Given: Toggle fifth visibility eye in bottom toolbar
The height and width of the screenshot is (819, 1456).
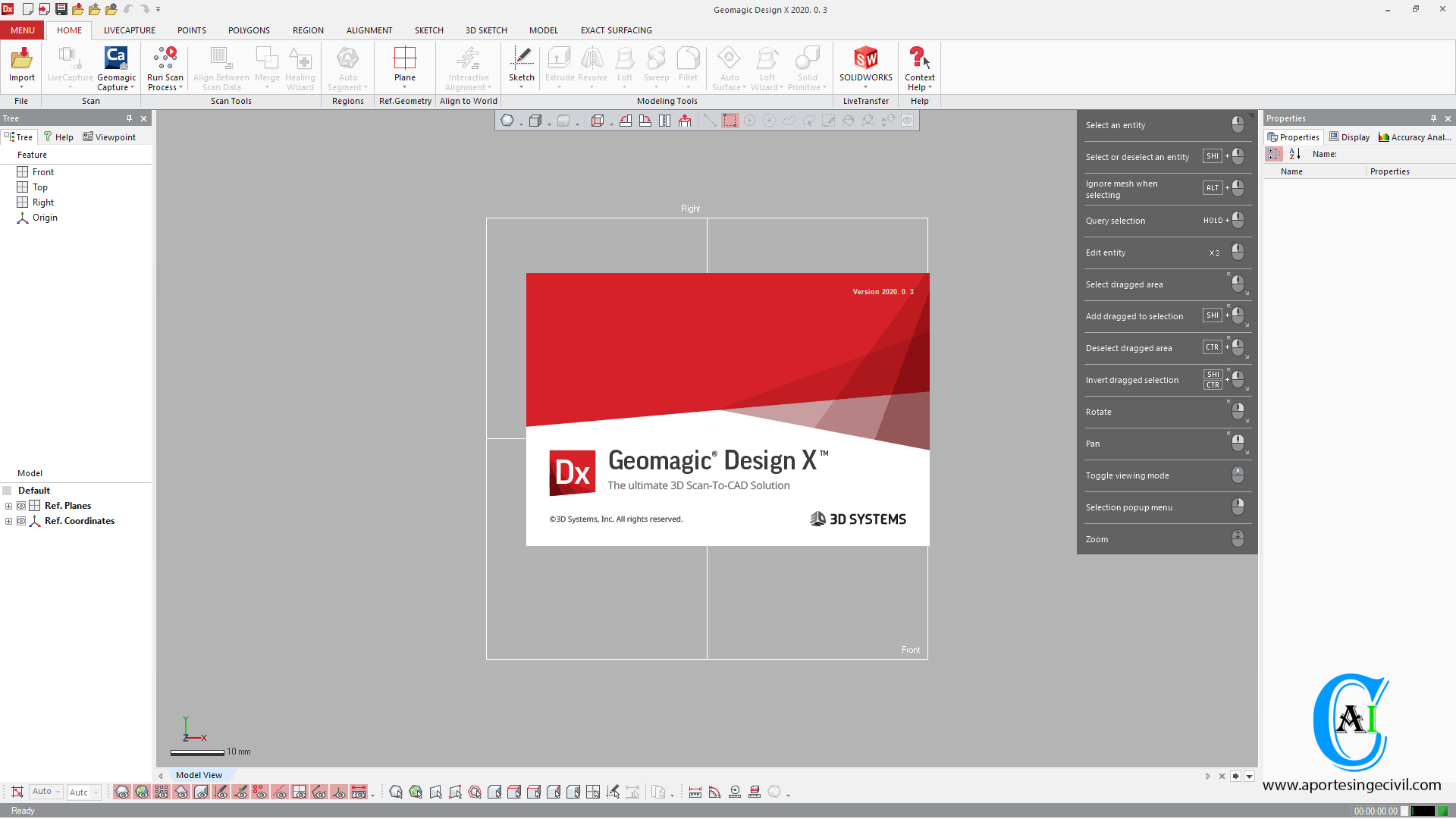Looking at the screenshot, I should [201, 792].
